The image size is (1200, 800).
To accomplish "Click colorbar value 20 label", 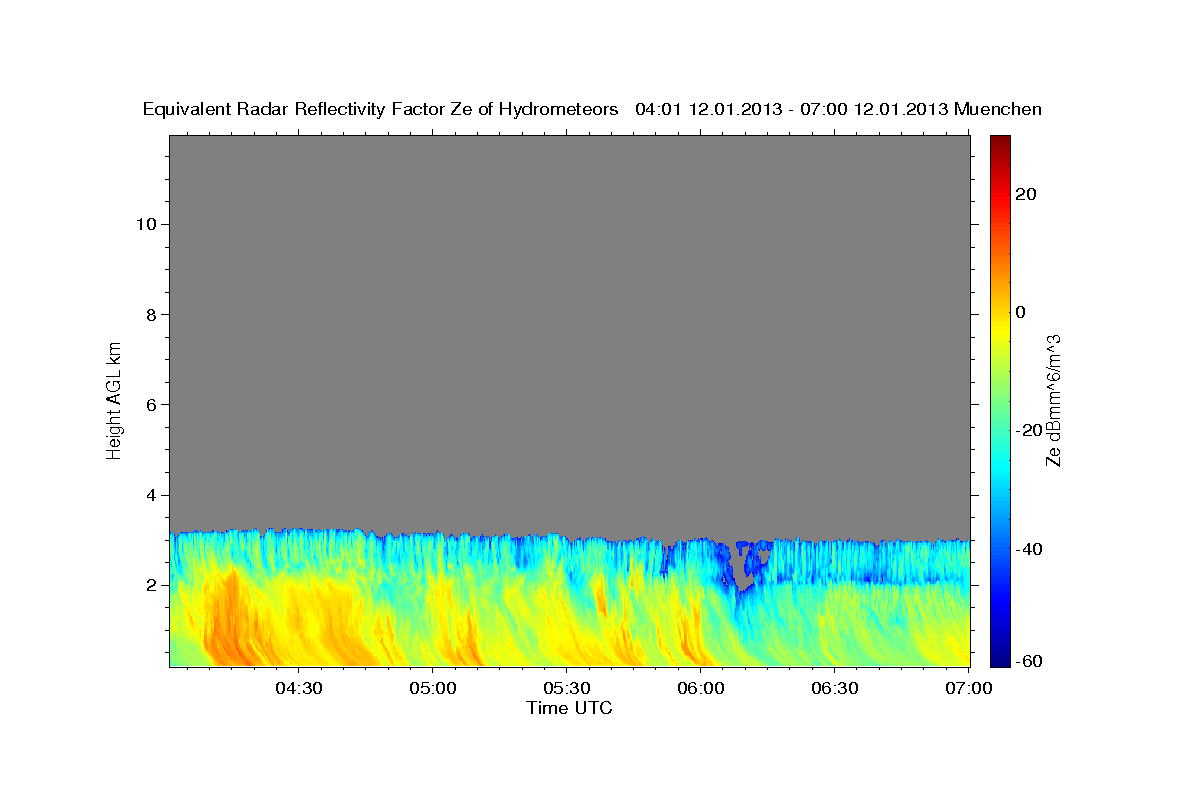I will (1026, 194).
